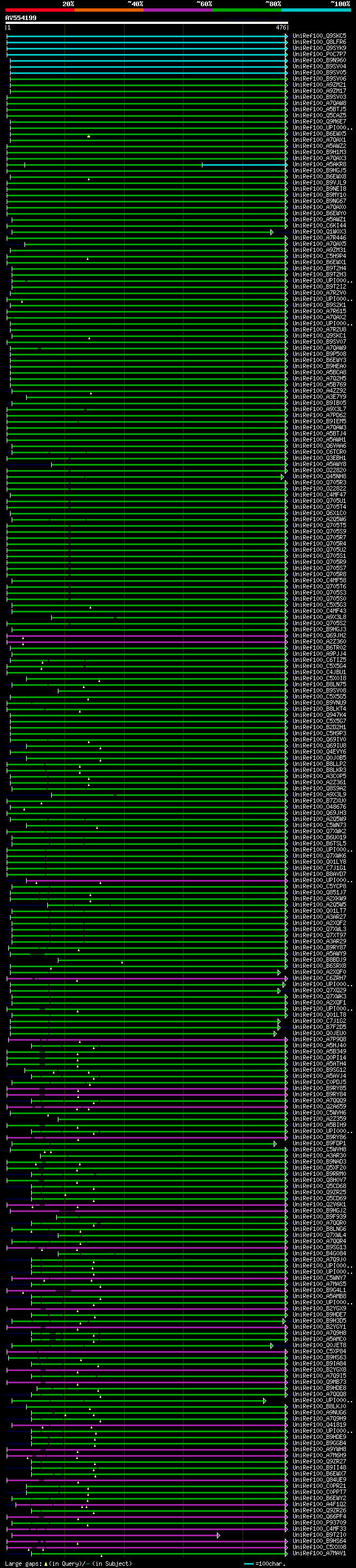This screenshot has height=1568, width=356.
Task: Select UniRef100_B6TSL5 label
Action: (x=319, y=843)
